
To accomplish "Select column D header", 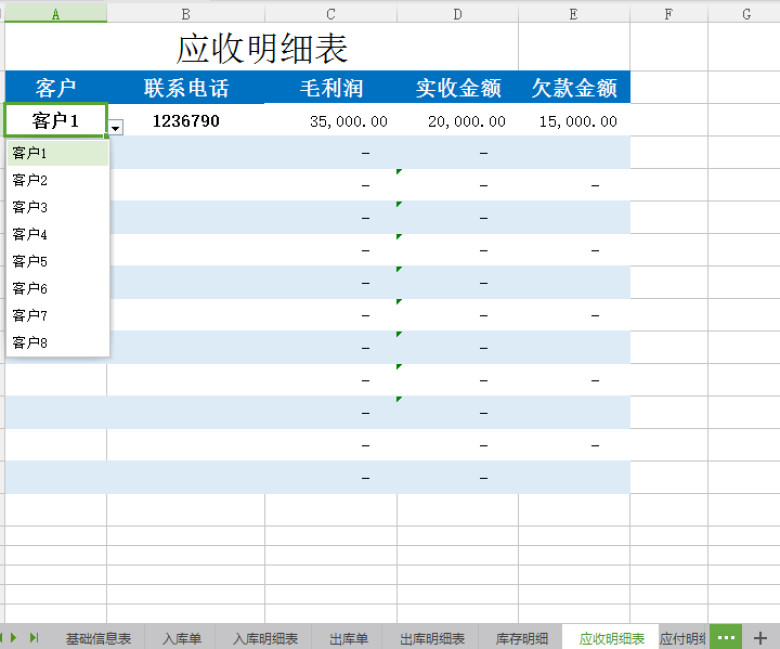I will coord(458,14).
